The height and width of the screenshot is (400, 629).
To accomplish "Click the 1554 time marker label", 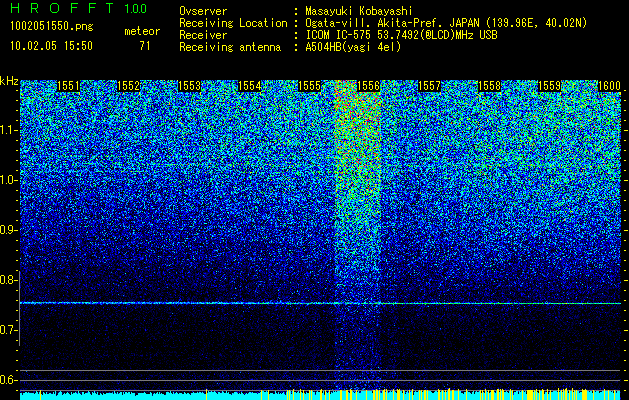I will (x=250, y=86).
